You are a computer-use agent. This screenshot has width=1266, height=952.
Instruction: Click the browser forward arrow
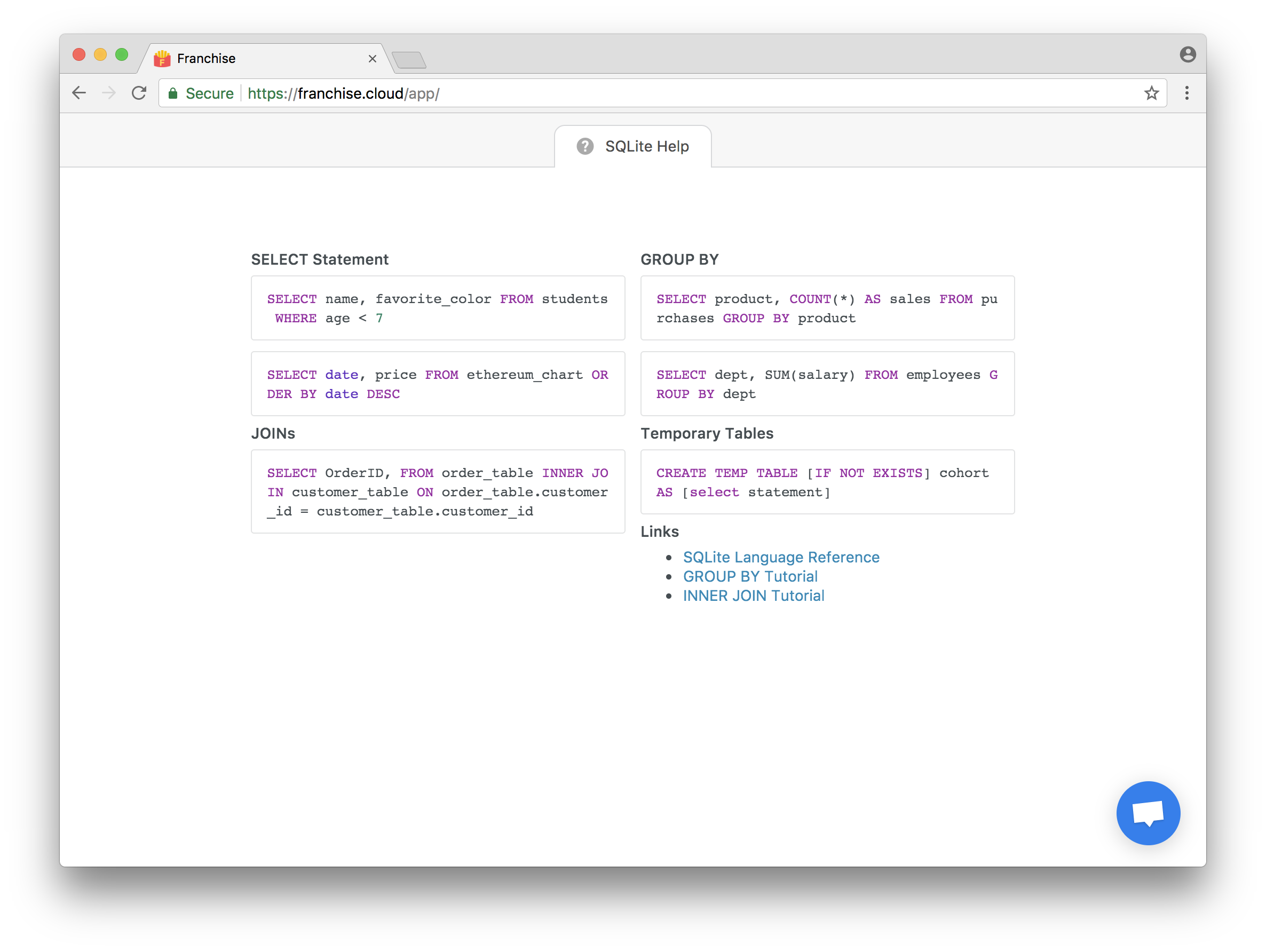coord(109,93)
